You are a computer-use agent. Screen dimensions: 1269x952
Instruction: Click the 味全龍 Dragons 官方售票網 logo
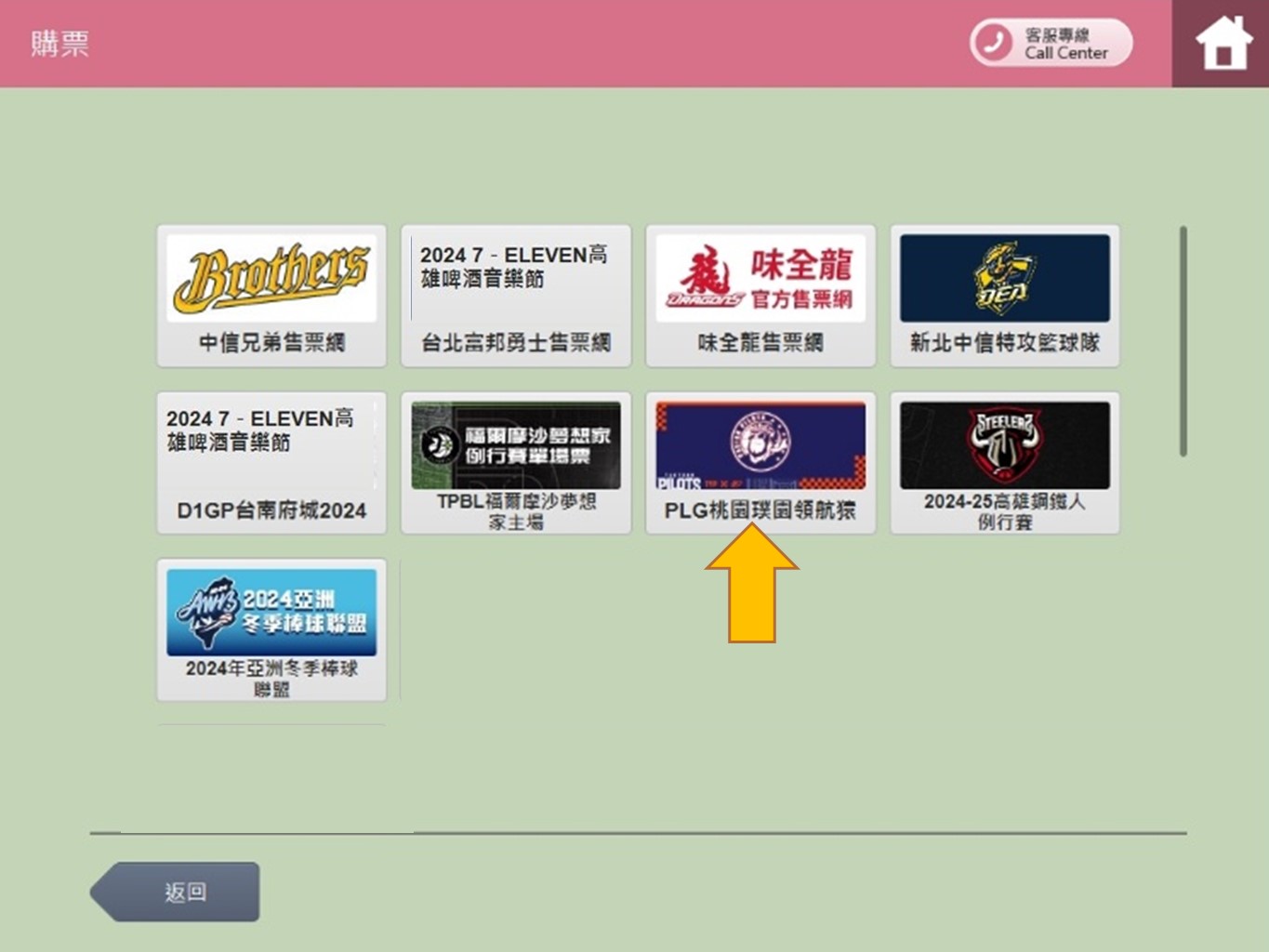click(x=760, y=278)
